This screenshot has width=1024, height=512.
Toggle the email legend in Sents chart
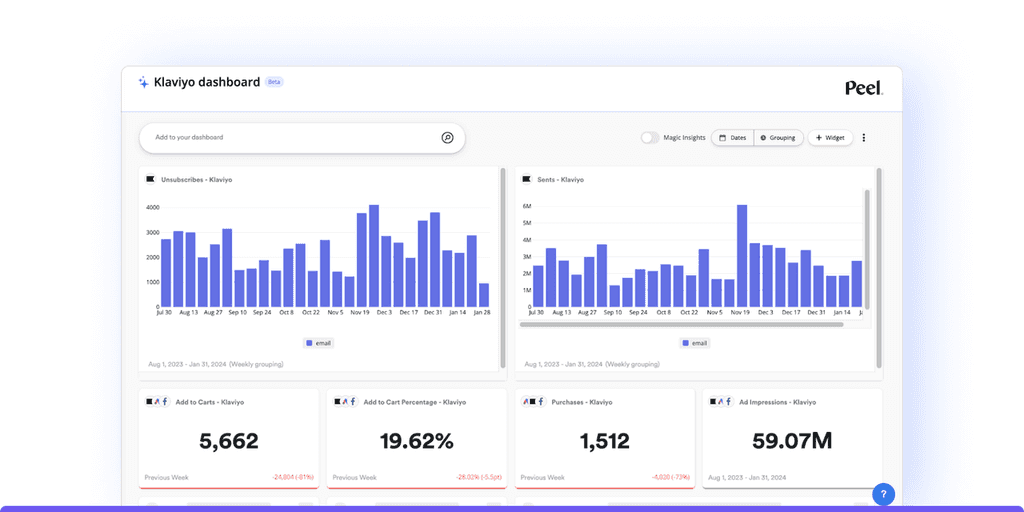pos(695,343)
